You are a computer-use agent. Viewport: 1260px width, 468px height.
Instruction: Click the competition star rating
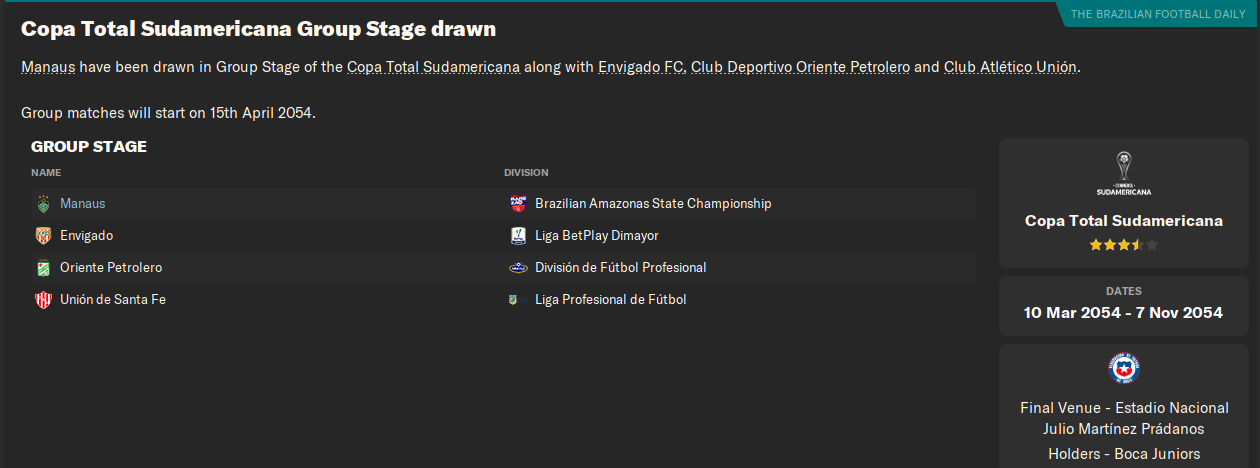1123,244
